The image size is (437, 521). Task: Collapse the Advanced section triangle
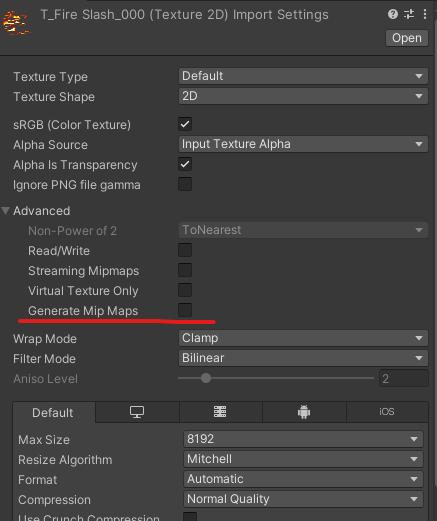(x=6, y=211)
